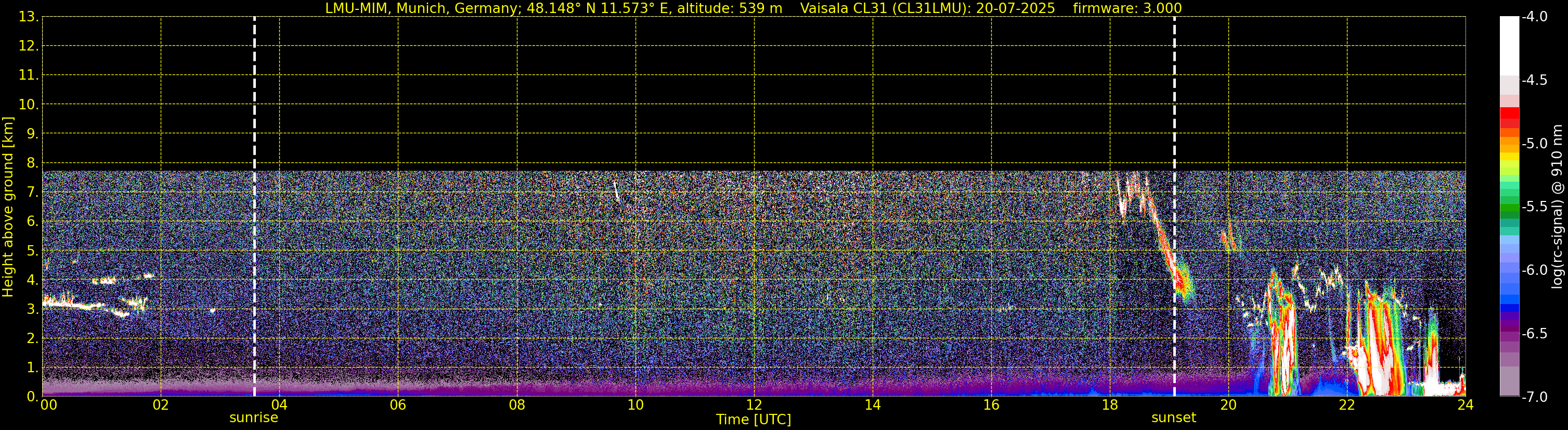Click the red band in the colorbar

(1509, 115)
